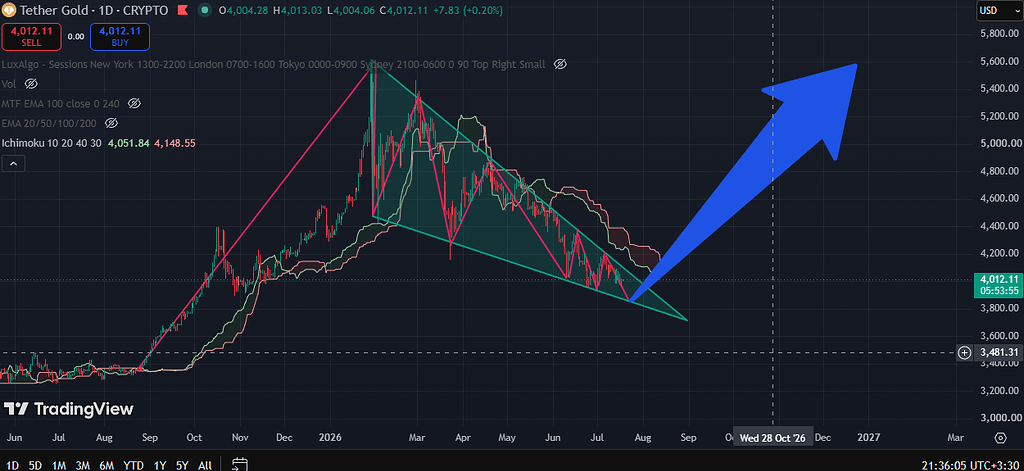Open the date range calendar icon
Viewport: 1024px width, 471px height.
pos(239,464)
